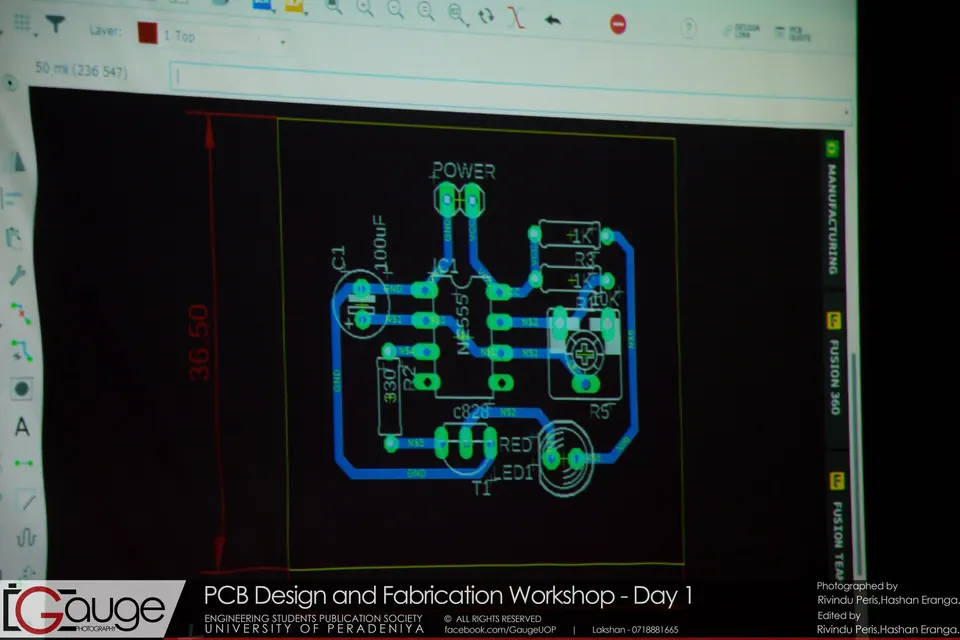Select the Route airwire tool
The width and height of the screenshot is (960, 640).
21,351
